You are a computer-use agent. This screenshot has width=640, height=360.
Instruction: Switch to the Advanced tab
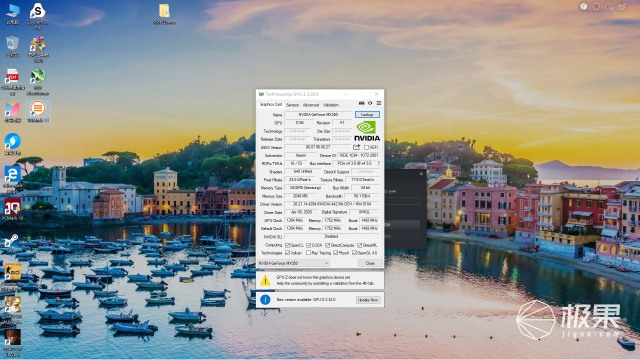(x=311, y=105)
